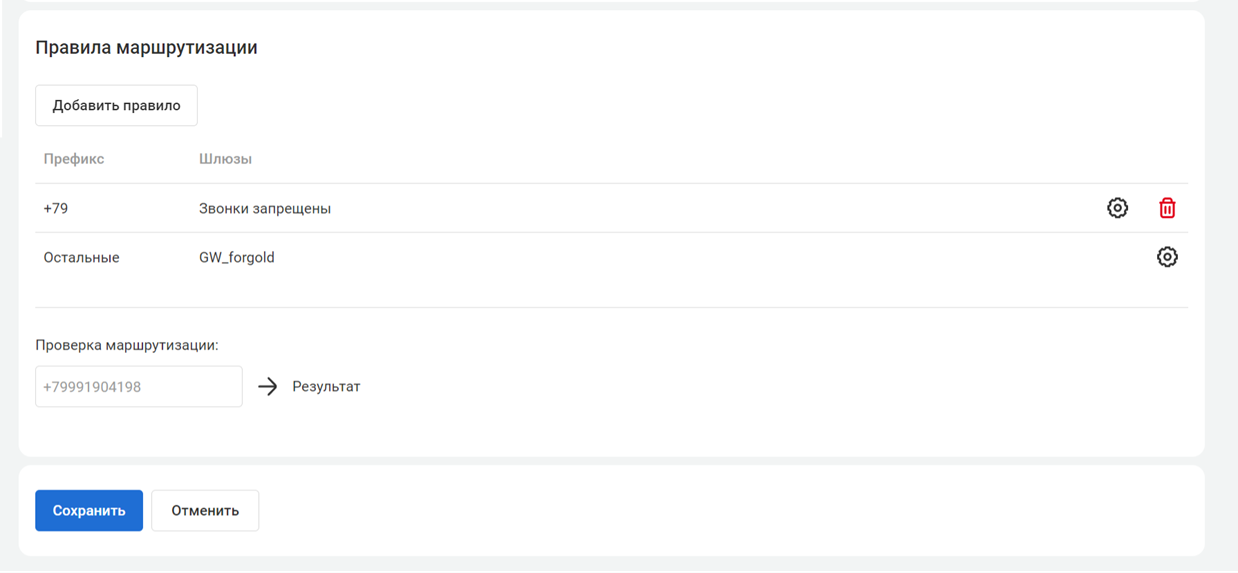The height and width of the screenshot is (573, 1238).
Task: Open settings gear for Остальные rule
Action: (x=1167, y=257)
